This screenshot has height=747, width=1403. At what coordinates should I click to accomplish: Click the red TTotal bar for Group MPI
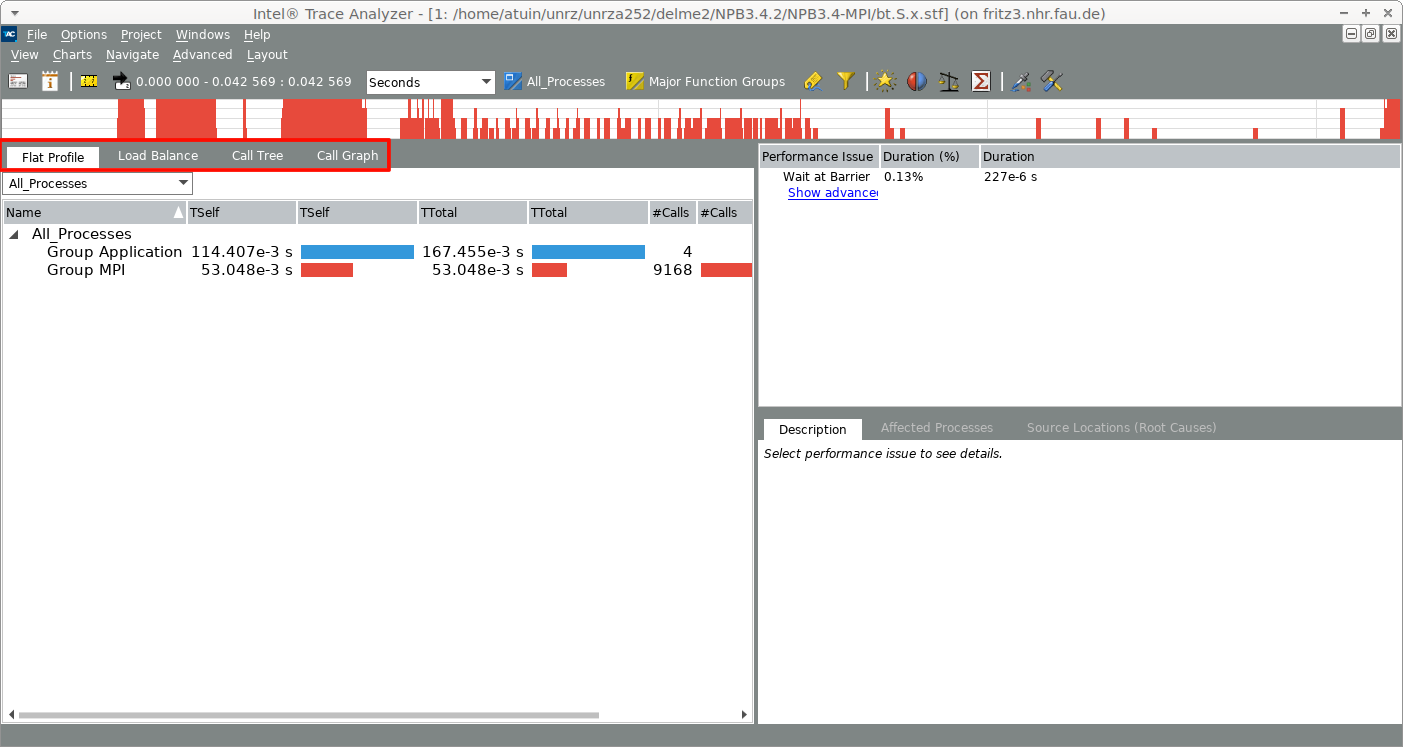pos(549,270)
